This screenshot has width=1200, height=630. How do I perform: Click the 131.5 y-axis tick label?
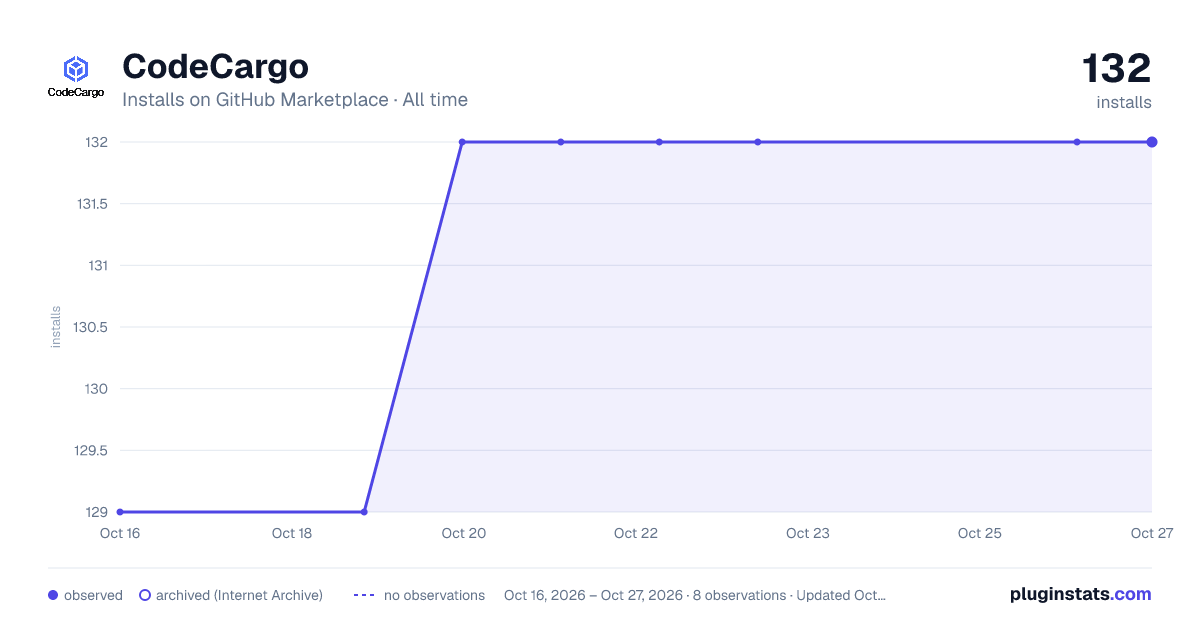point(92,204)
